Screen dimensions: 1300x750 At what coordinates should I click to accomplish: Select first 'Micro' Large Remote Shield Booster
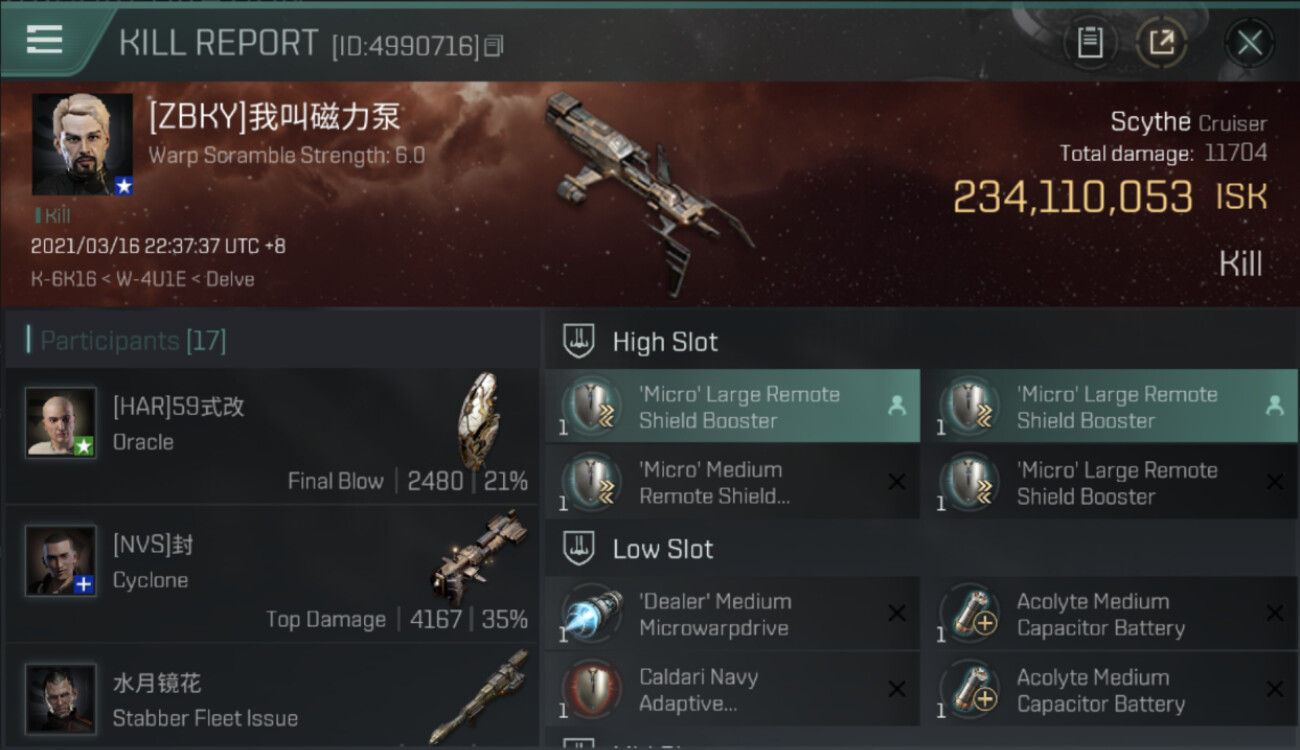point(732,406)
